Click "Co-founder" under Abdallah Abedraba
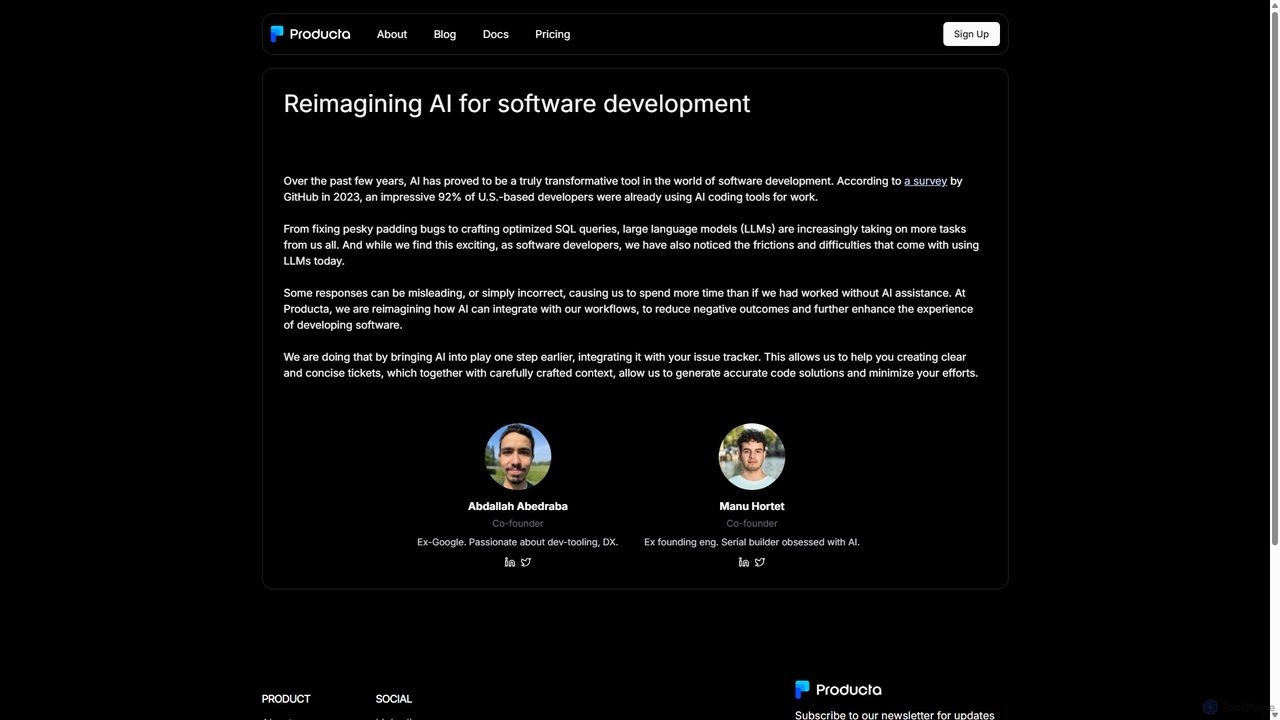 518,523
